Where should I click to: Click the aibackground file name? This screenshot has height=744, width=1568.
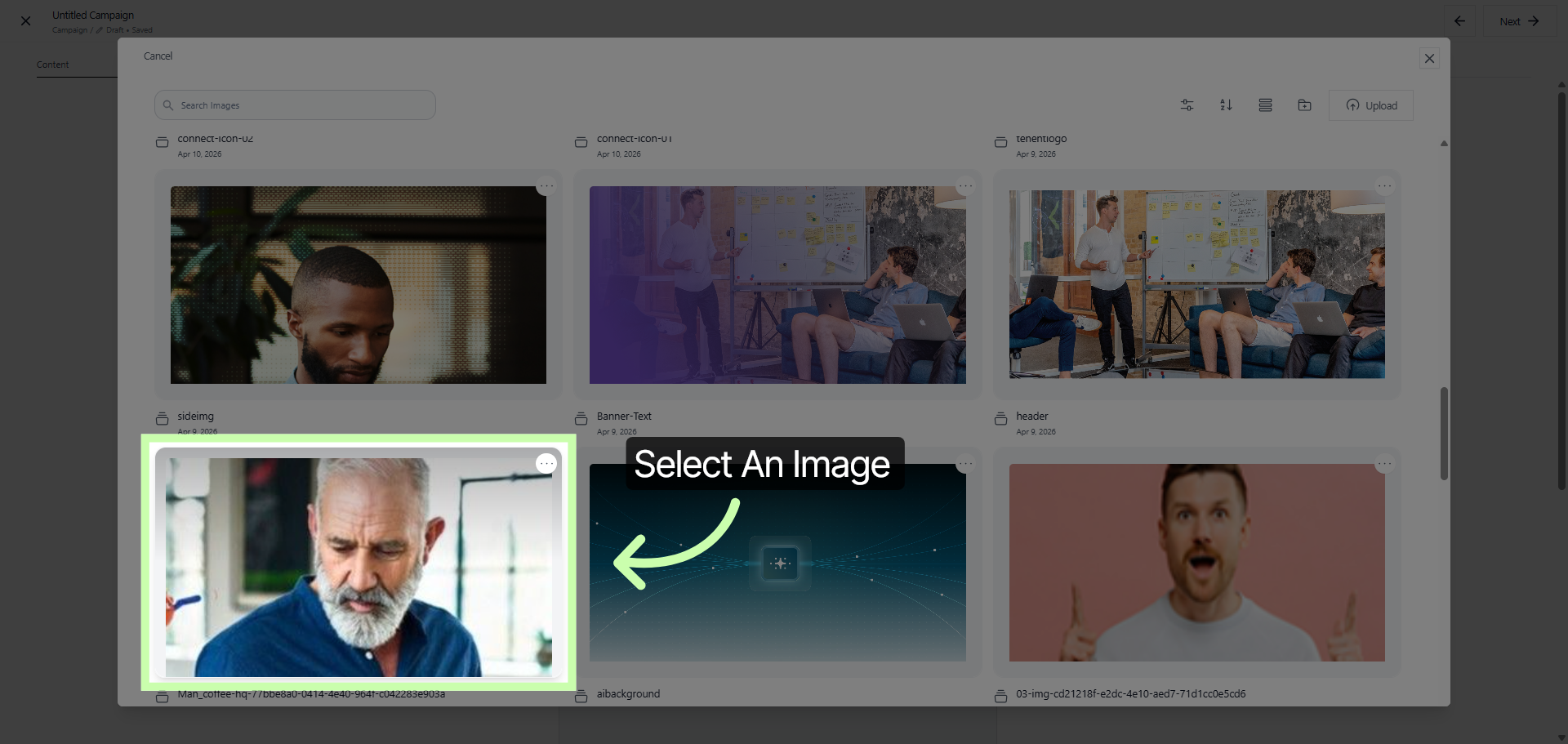tap(628, 694)
